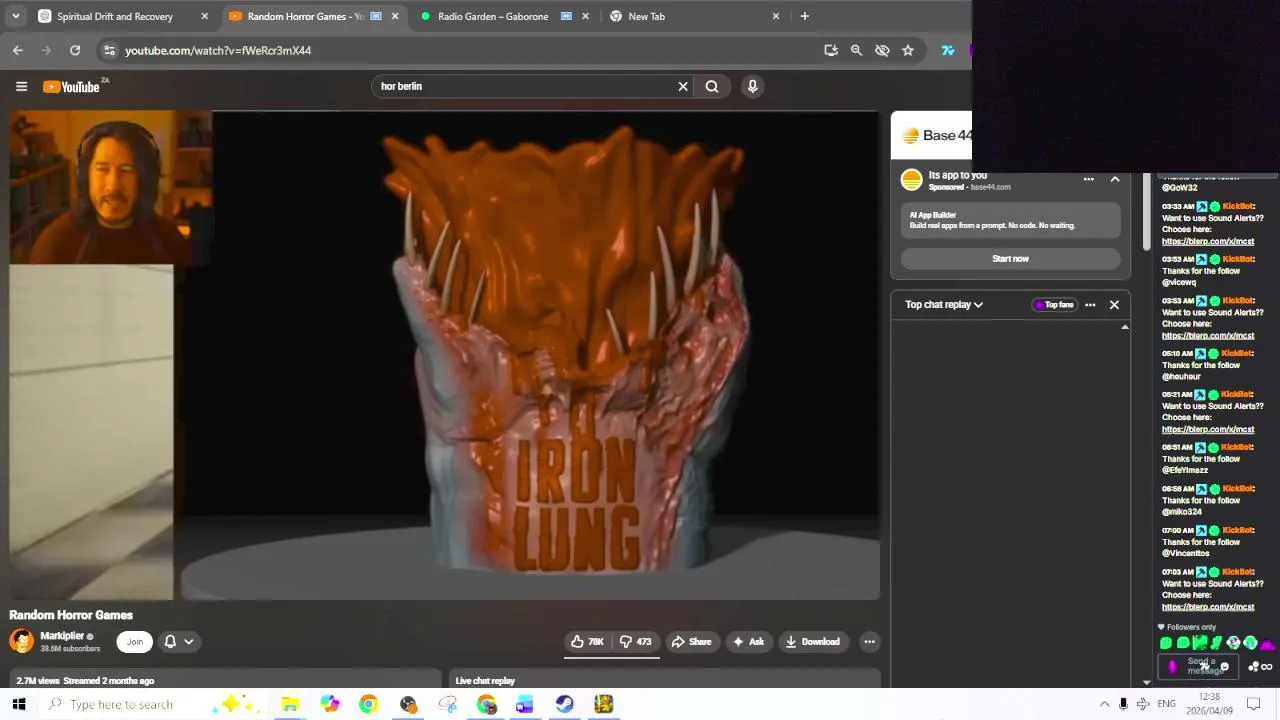Open zoom magnifier in address bar
The width and height of the screenshot is (1280, 720).
[x=856, y=50]
